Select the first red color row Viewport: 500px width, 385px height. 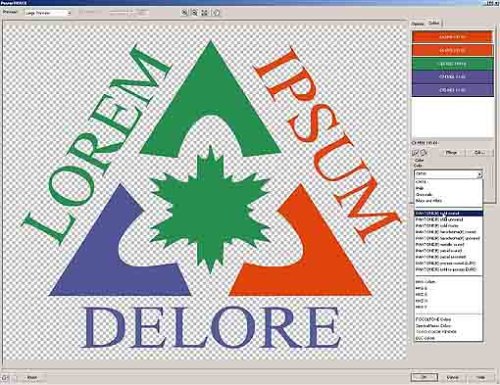pyautogui.click(x=452, y=37)
